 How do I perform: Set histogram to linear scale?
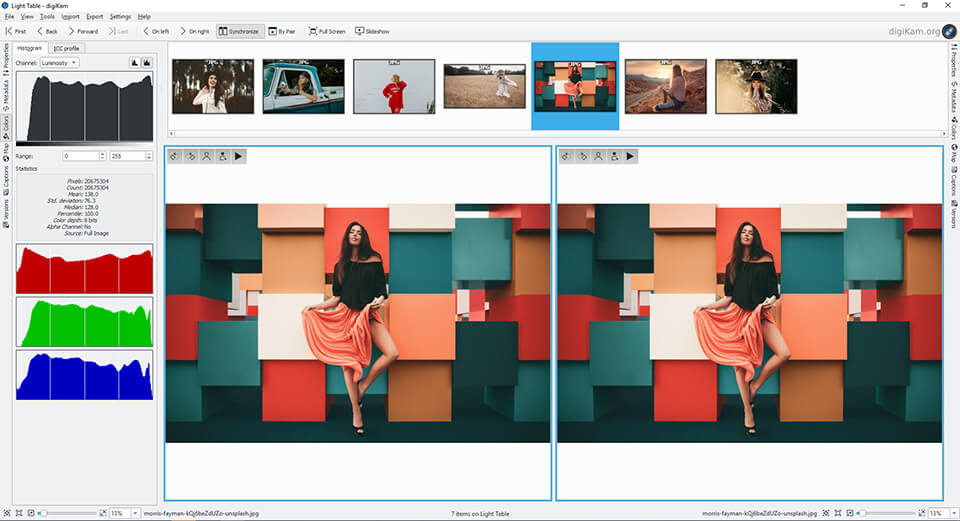[135, 62]
